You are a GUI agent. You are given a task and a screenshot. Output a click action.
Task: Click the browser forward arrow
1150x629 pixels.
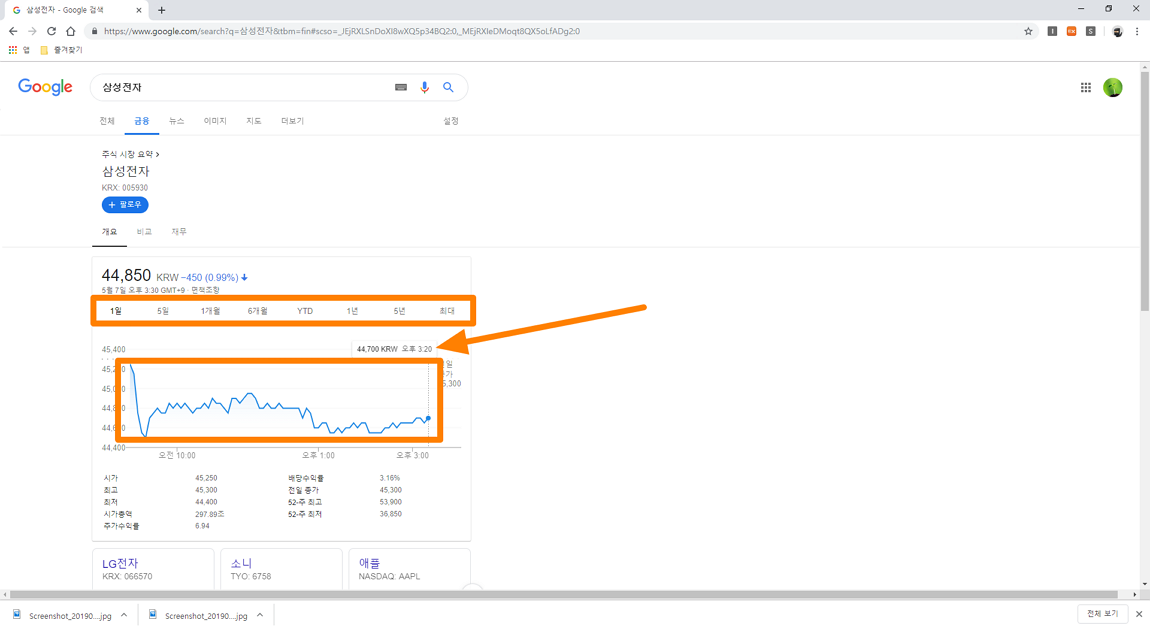pyautogui.click(x=32, y=32)
